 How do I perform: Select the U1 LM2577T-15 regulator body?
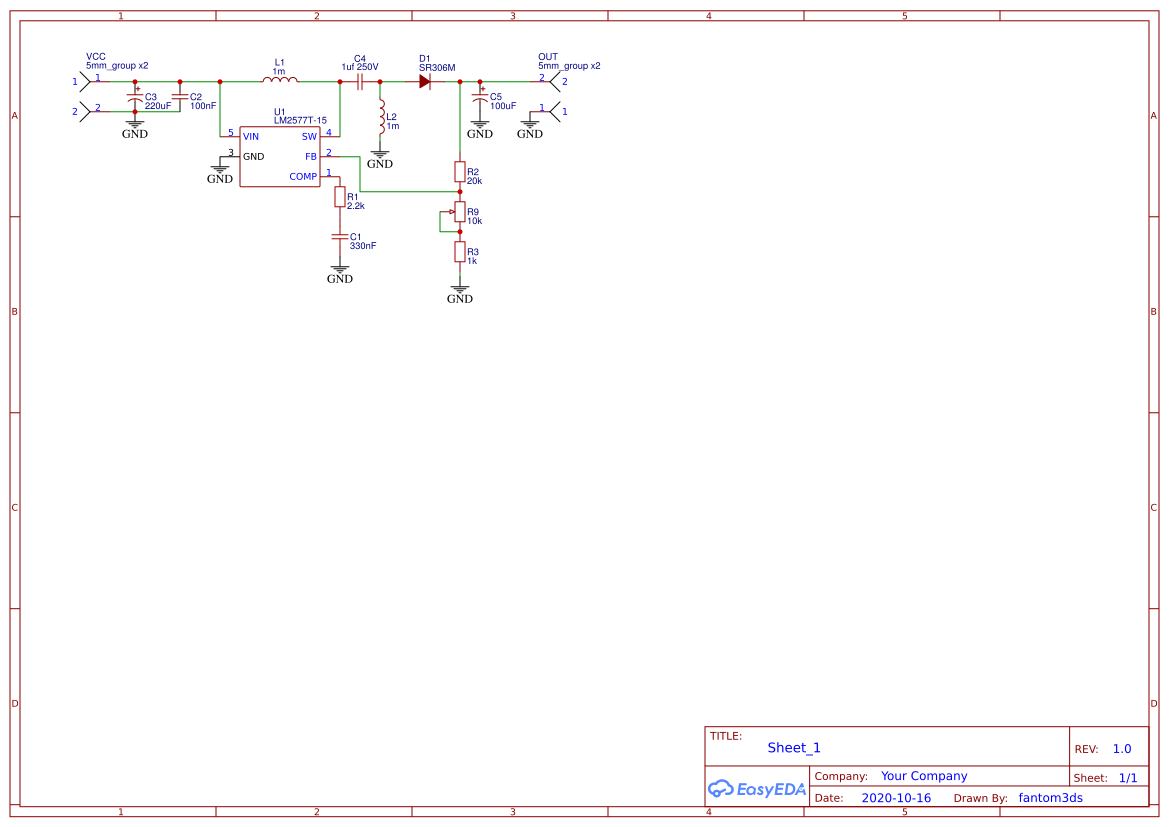click(x=279, y=156)
